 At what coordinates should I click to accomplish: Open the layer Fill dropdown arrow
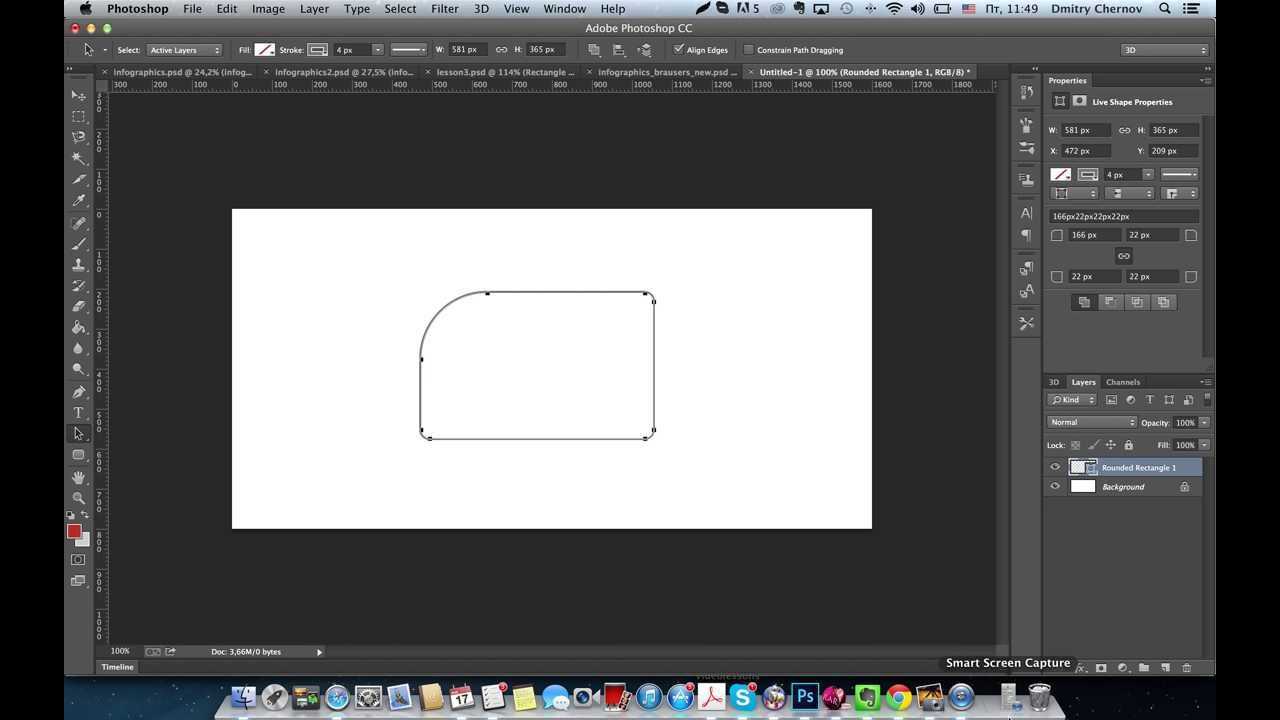pyautogui.click(x=1205, y=445)
